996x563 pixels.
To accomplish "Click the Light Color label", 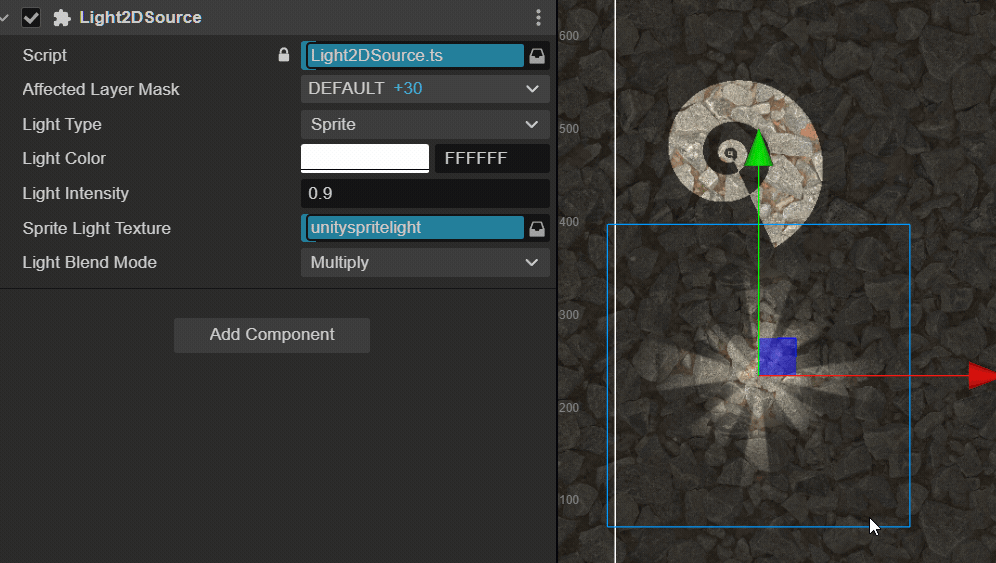I will pyautogui.click(x=64, y=158).
